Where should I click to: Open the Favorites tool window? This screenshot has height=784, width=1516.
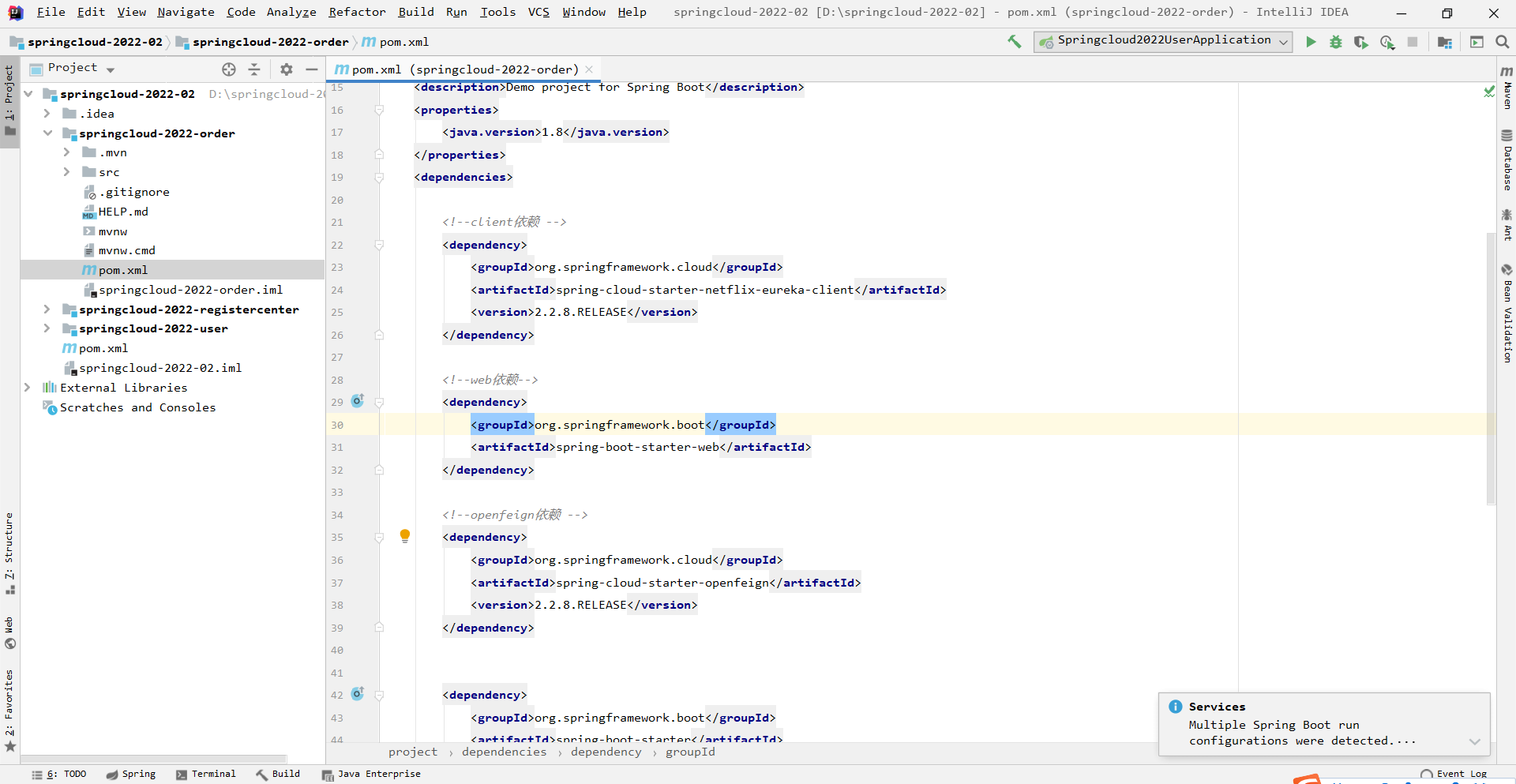[9, 710]
